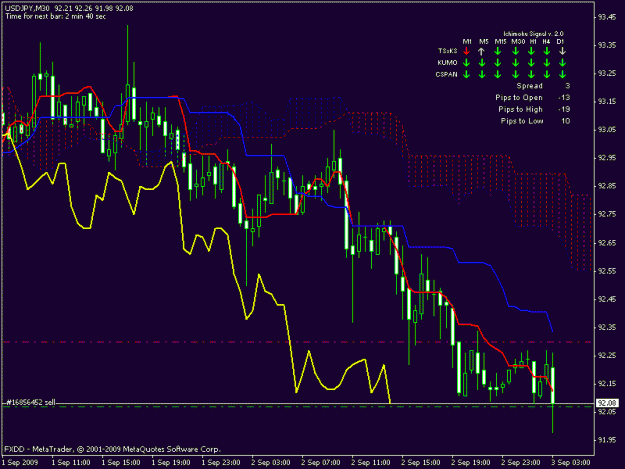Select the KUMO M30 down arrow

515,63
